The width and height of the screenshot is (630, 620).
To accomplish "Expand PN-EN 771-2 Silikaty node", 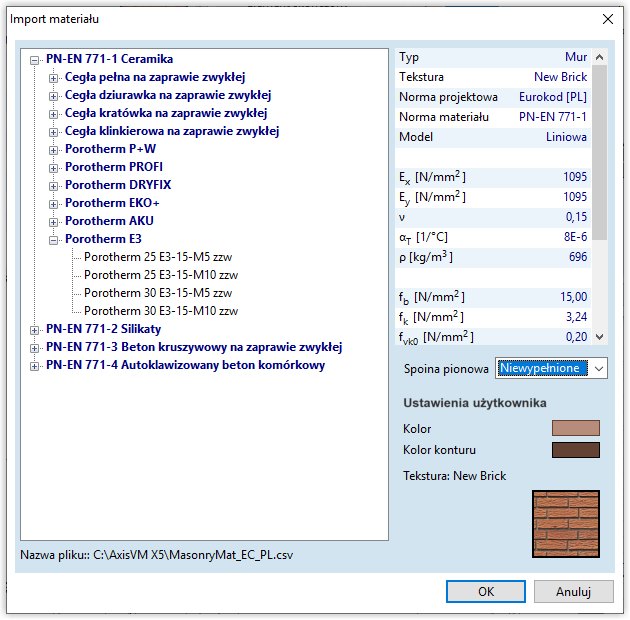I will click(x=36, y=330).
